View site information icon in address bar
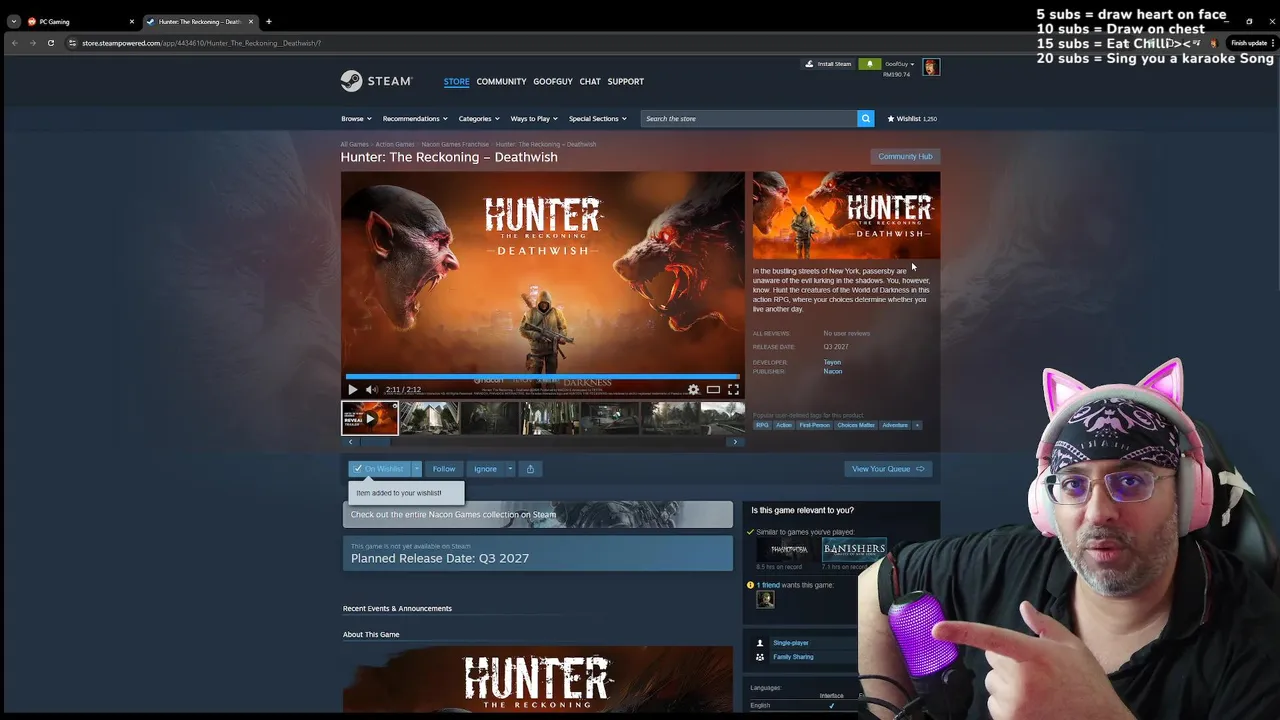1280x720 pixels. (72, 43)
